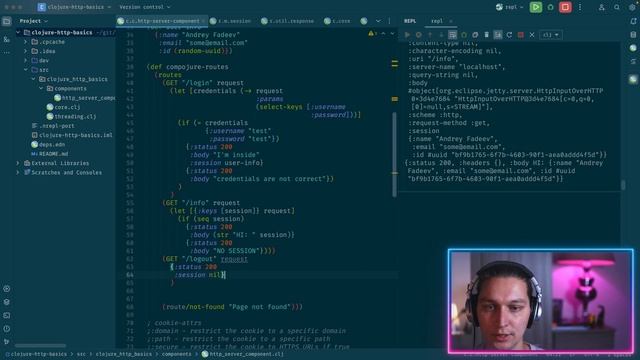Viewport: 640px width, 360px height.
Task: Click the REPL execute current statement play icon
Action: pyautogui.click(x=407, y=35)
